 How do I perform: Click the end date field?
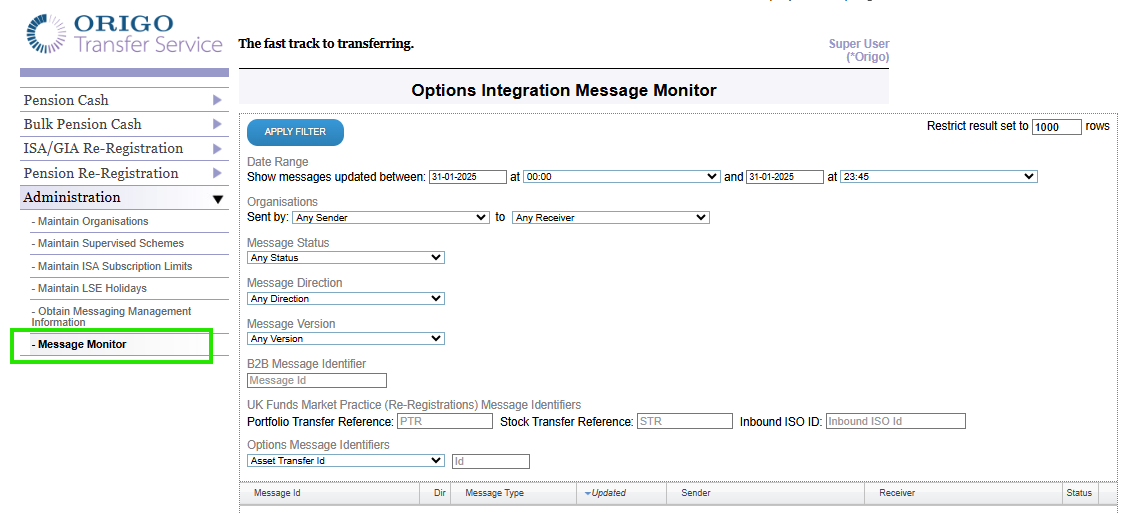click(785, 177)
